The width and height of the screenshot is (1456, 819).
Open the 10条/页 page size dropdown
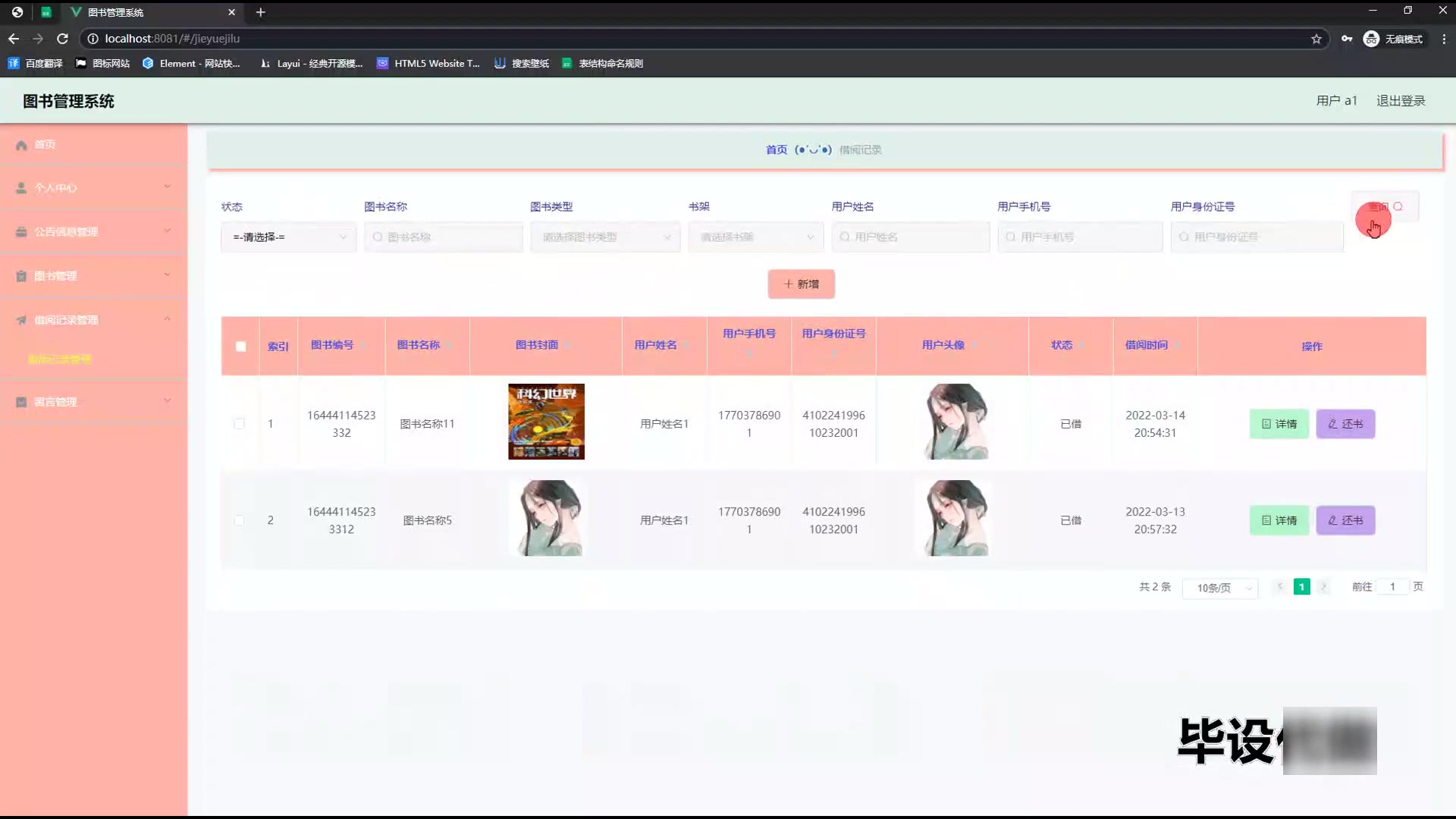pyautogui.click(x=1220, y=588)
